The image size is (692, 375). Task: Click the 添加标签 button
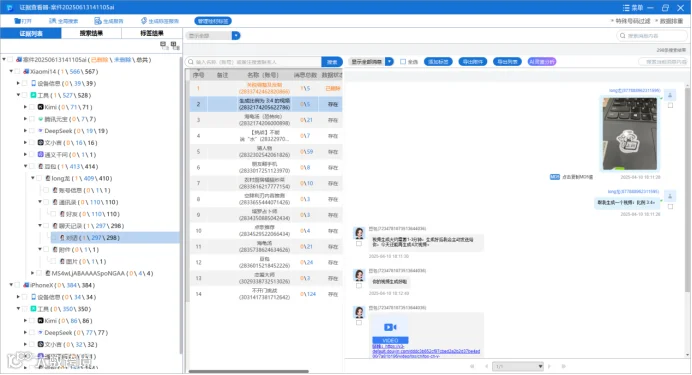[438, 62]
